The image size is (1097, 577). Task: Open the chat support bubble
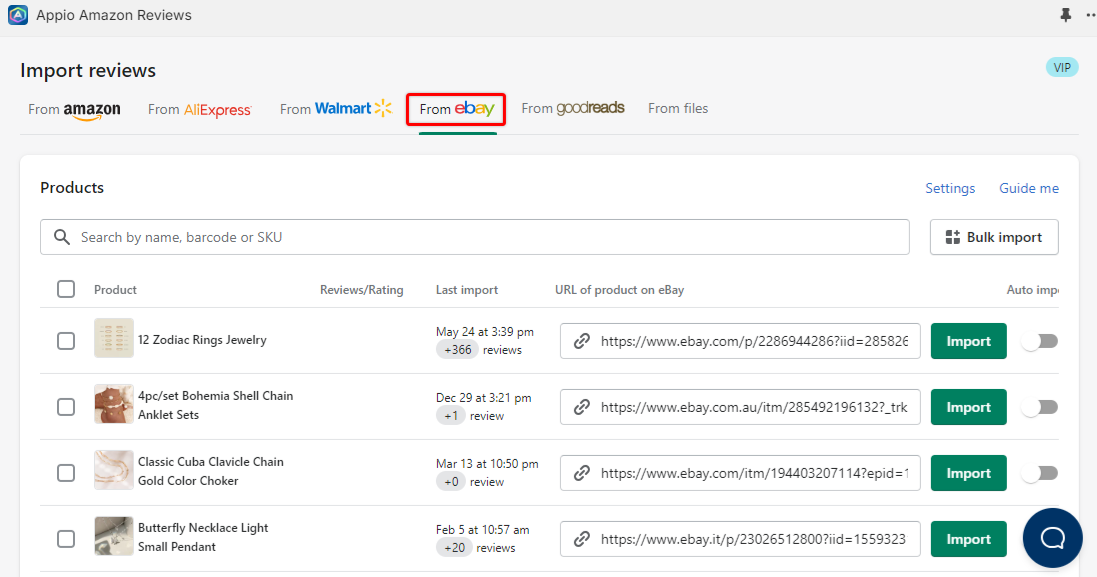pos(1052,538)
